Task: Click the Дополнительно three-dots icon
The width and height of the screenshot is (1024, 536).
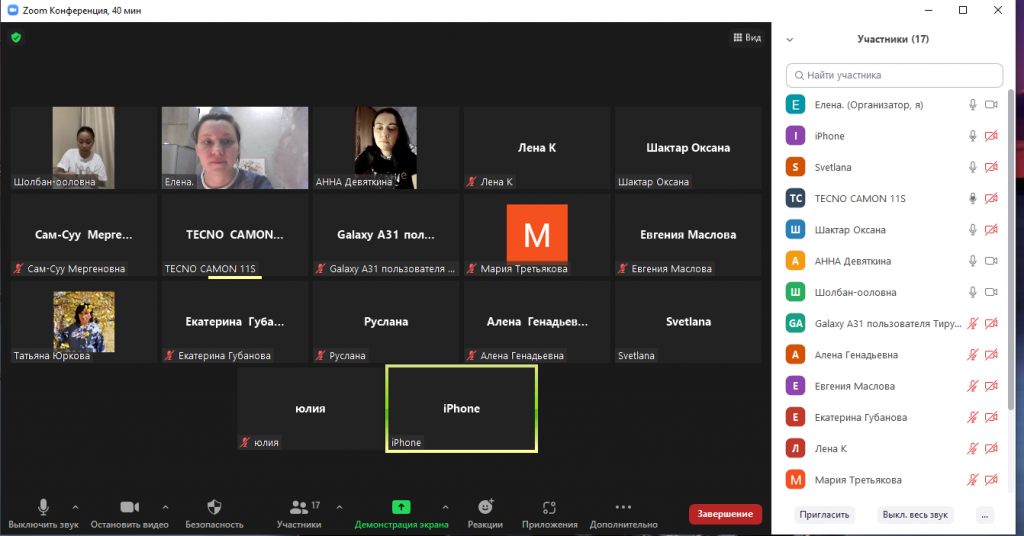Action: [x=623, y=508]
